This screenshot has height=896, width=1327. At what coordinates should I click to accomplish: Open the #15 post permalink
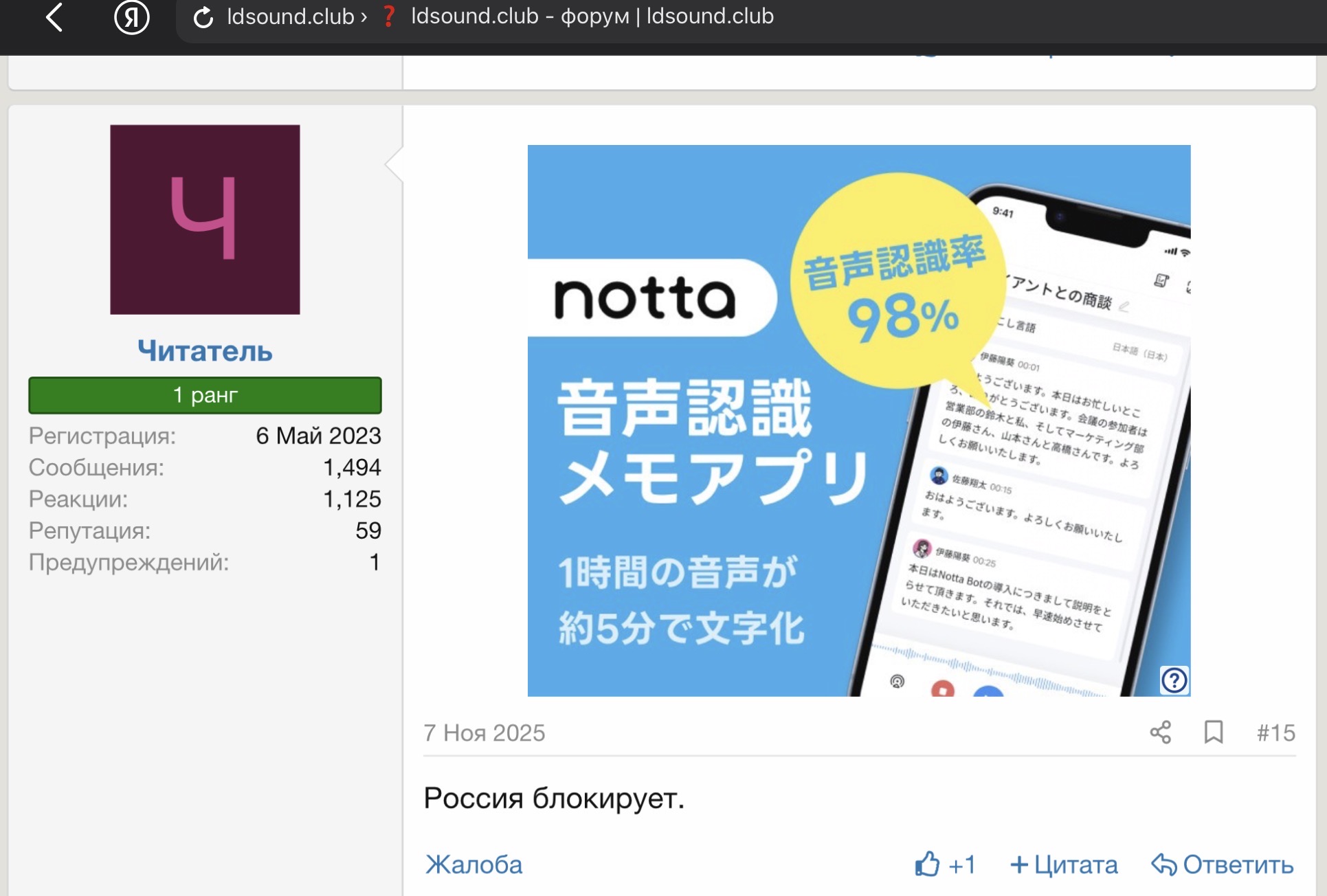1276,733
